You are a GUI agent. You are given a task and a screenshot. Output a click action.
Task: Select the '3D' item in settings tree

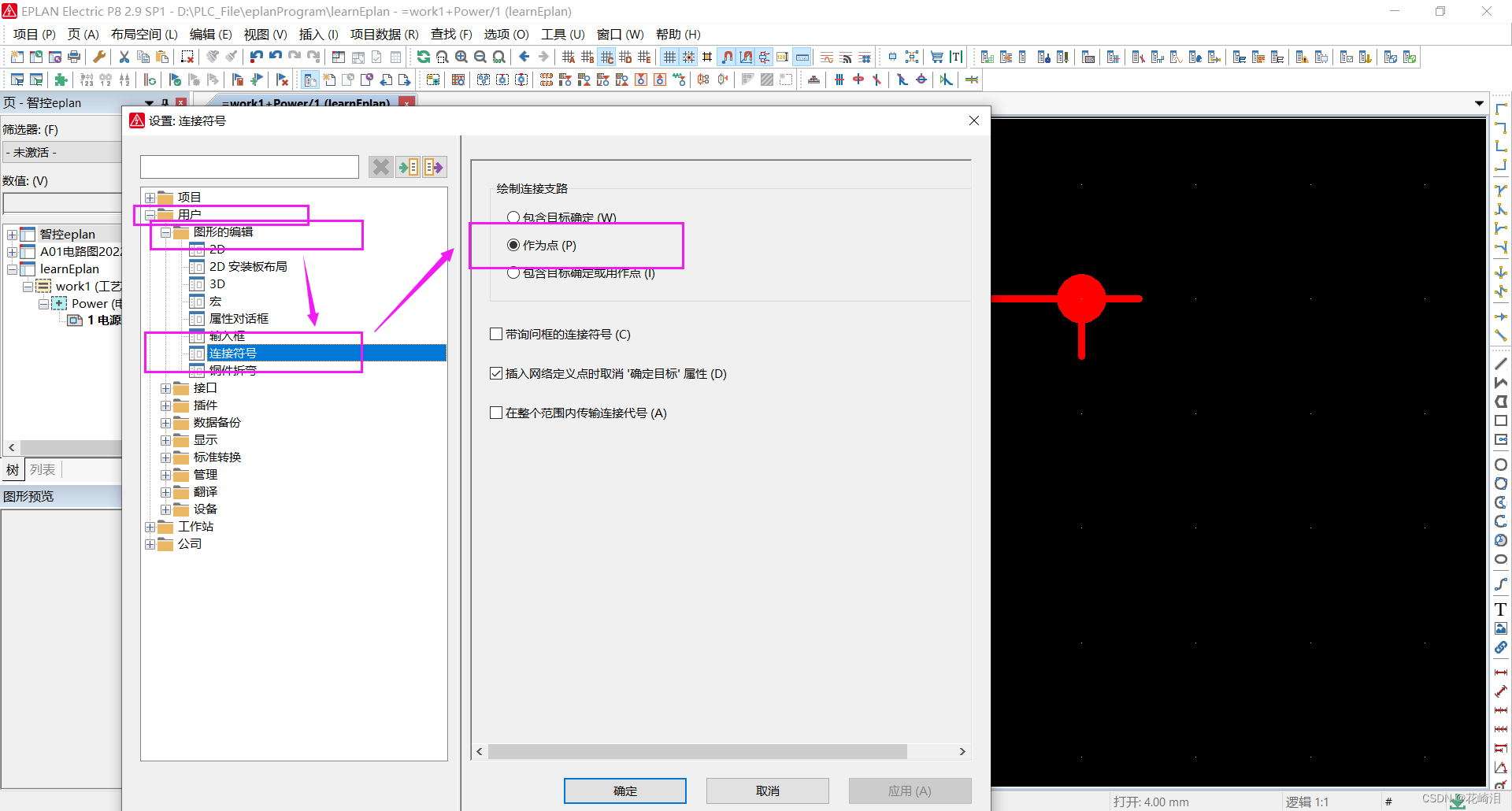pyautogui.click(x=217, y=284)
